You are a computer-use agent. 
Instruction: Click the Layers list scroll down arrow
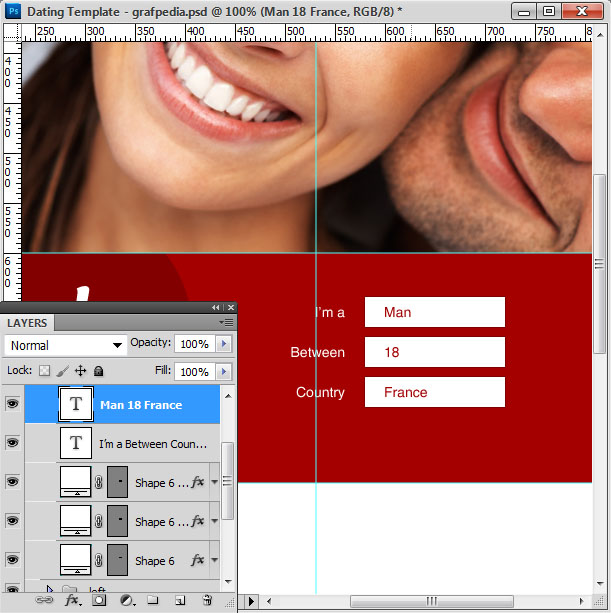click(228, 582)
